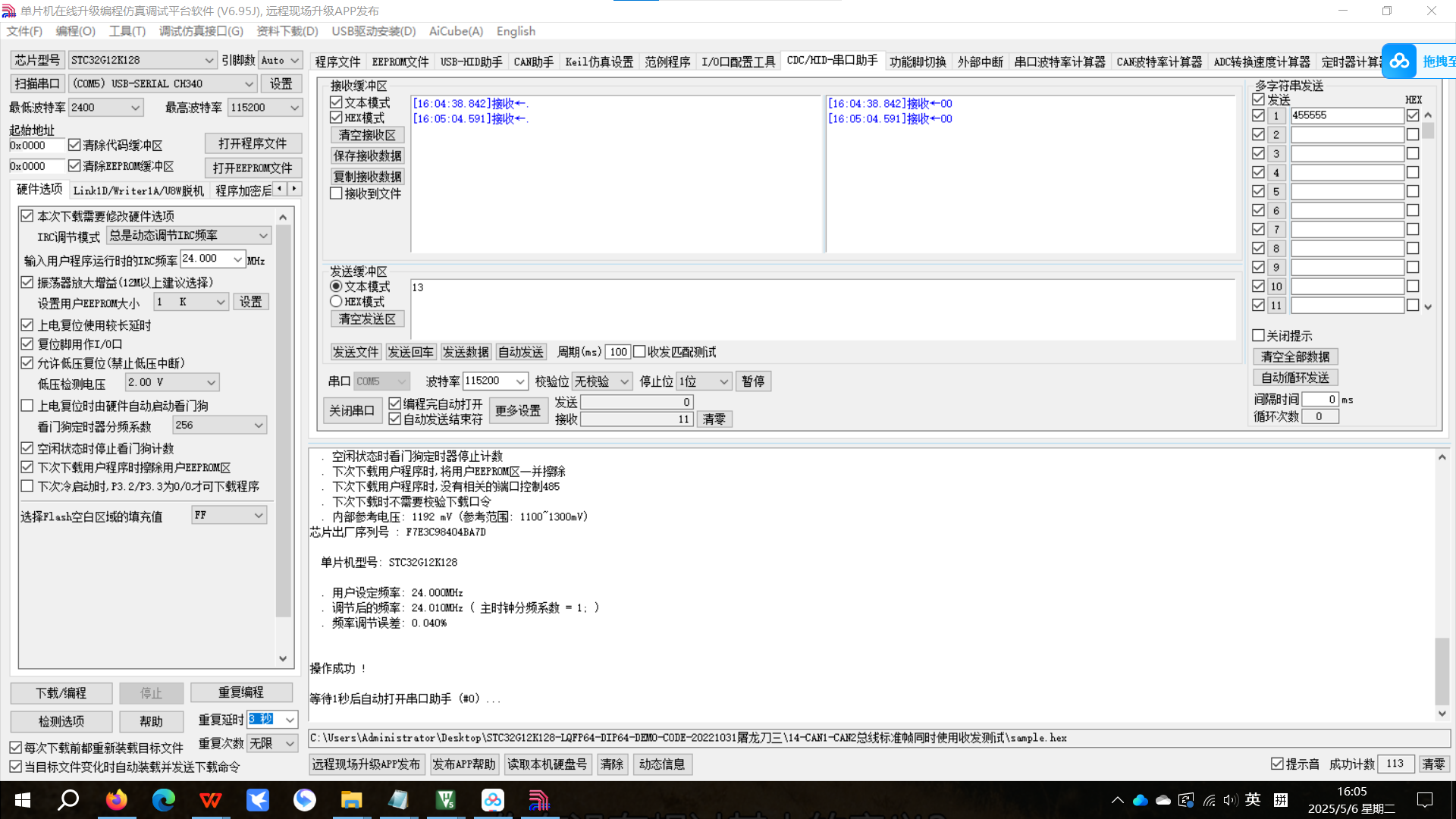Click the 拼 input method mode indicator
This screenshot has height=819, width=1456.
click(x=1281, y=799)
